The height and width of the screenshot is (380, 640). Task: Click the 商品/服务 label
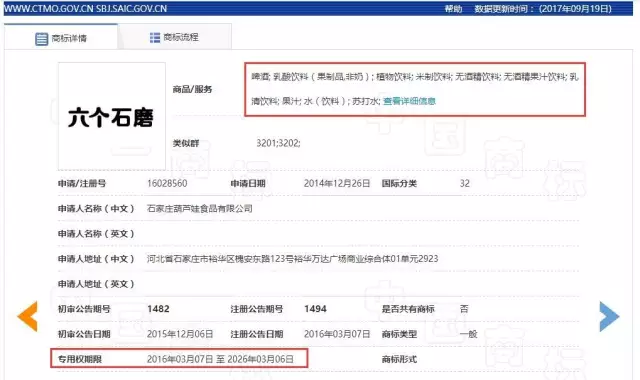[192, 89]
